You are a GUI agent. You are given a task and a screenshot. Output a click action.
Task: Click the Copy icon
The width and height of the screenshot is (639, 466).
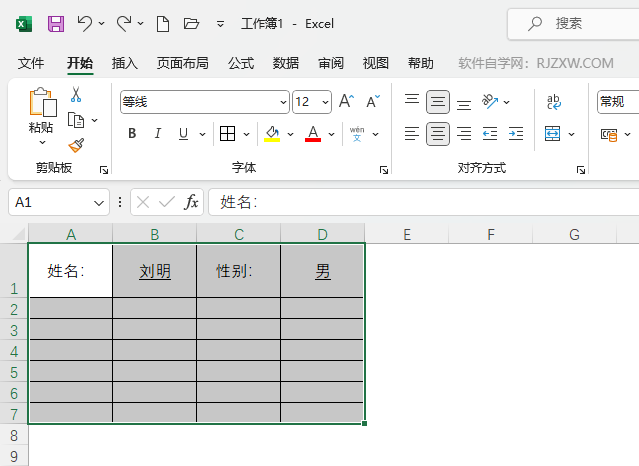(x=76, y=120)
